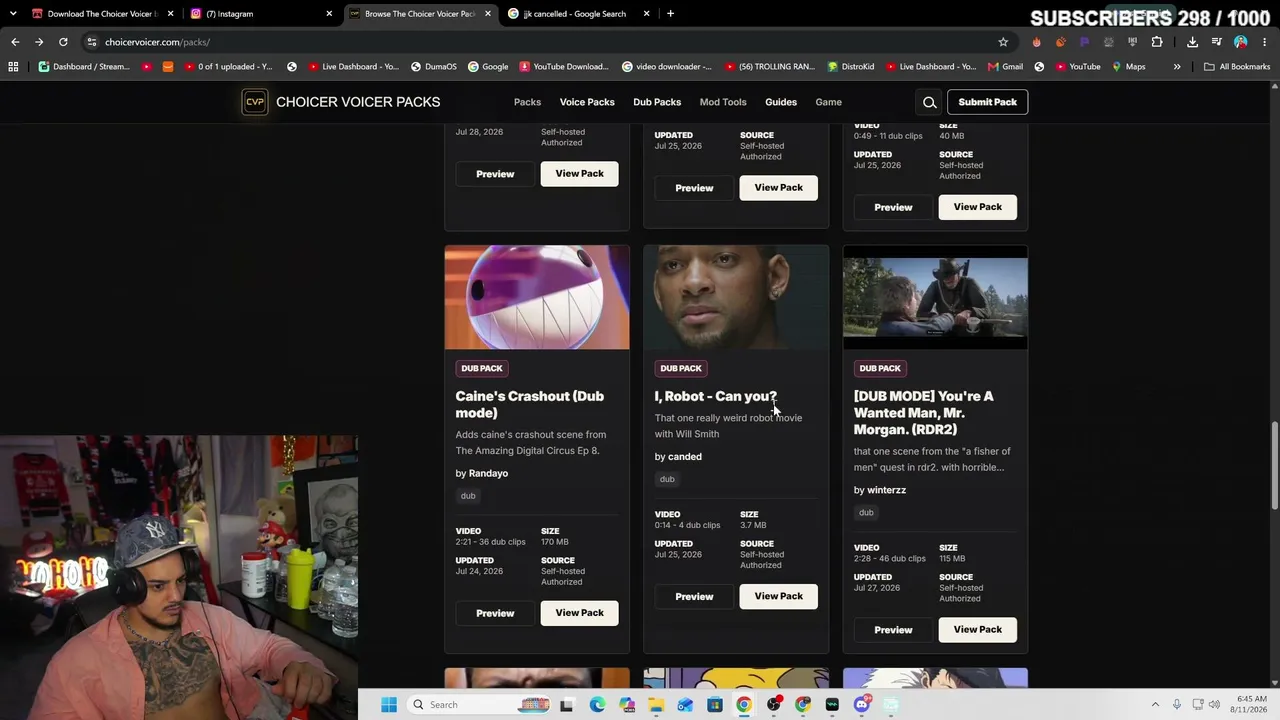The image size is (1280, 720).
Task: Open the Chrome extensions puzzle icon
Action: (x=1157, y=42)
